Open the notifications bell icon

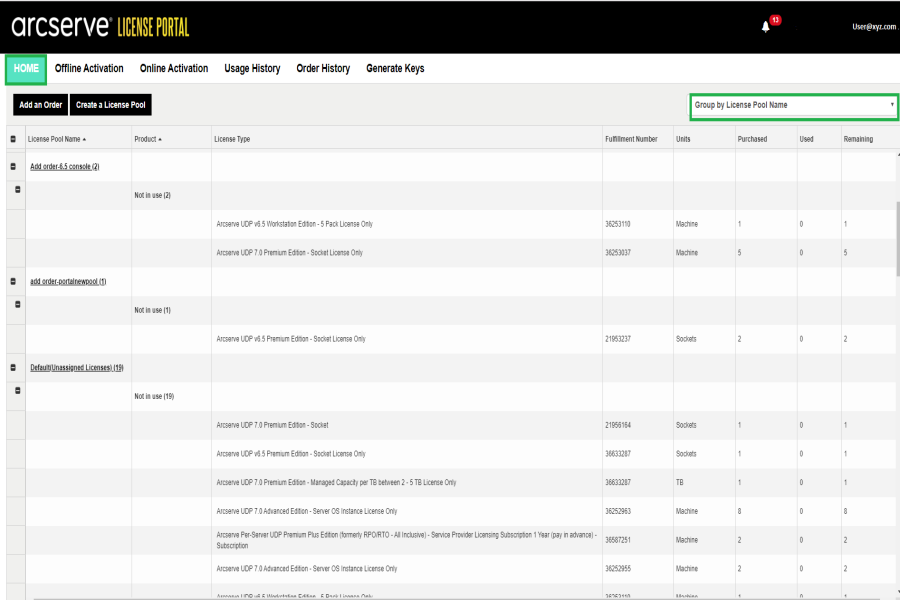point(766,27)
